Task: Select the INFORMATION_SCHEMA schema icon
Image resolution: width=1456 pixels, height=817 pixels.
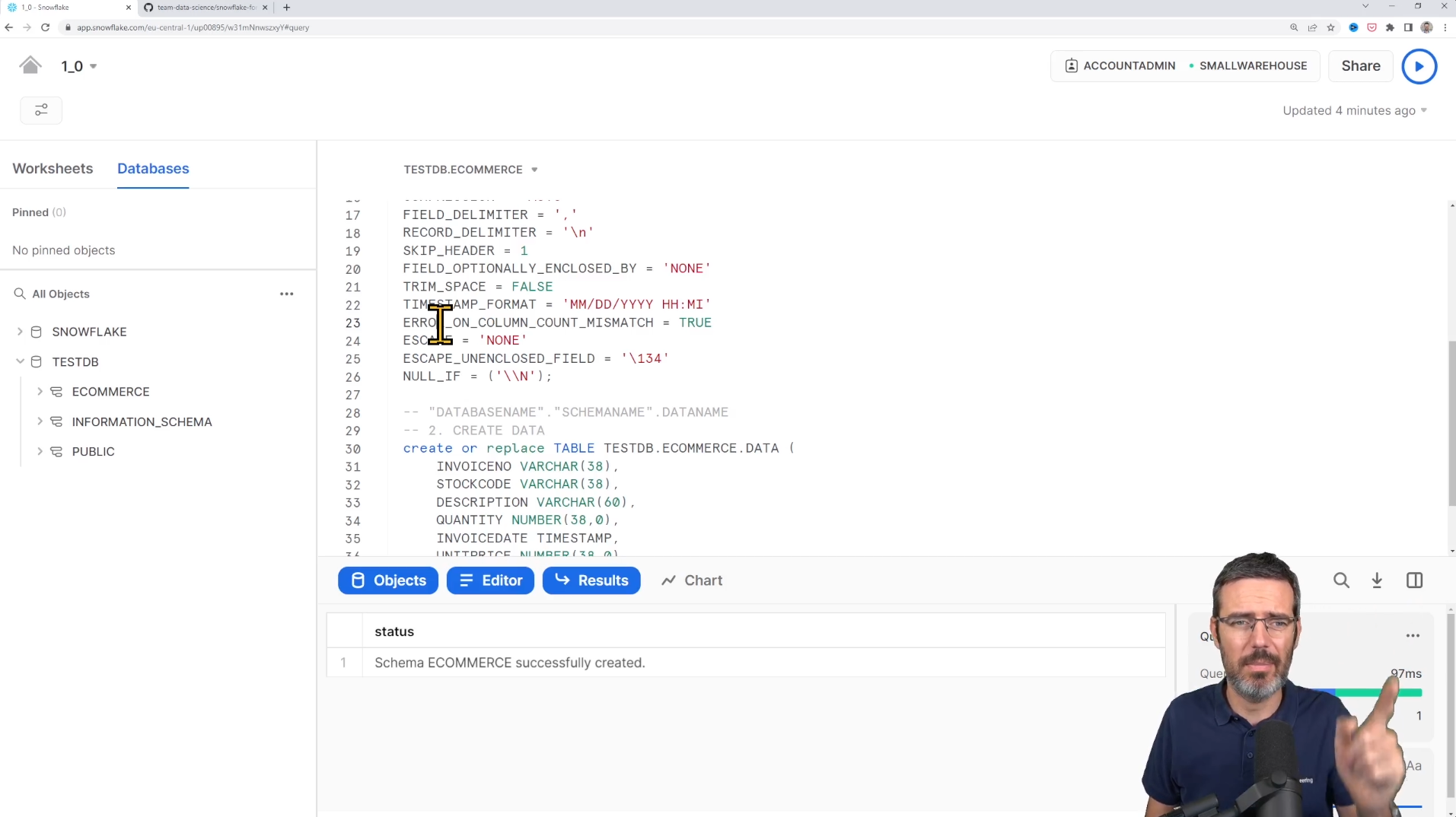Action: pyautogui.click(x=56, y=421)
